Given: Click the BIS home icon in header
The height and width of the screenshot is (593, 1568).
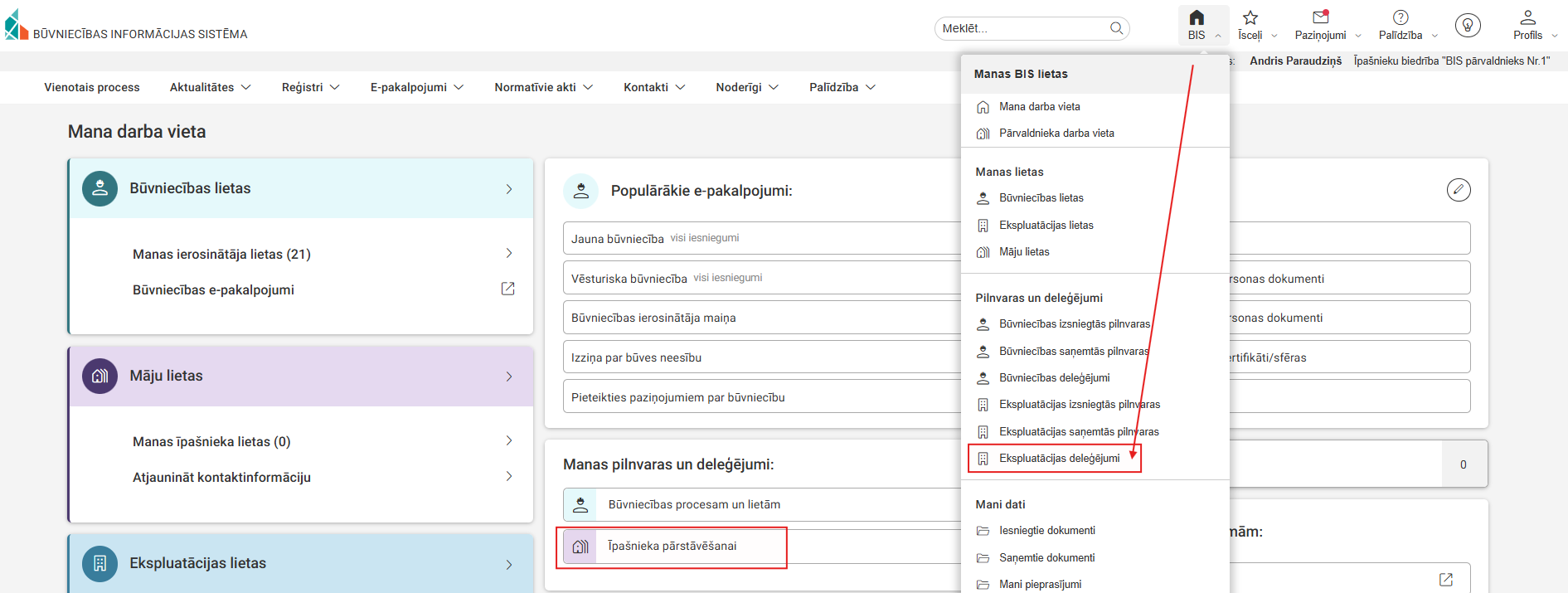Looking at the screenshot, I should pyautogui.click(x=1196, y=18).
